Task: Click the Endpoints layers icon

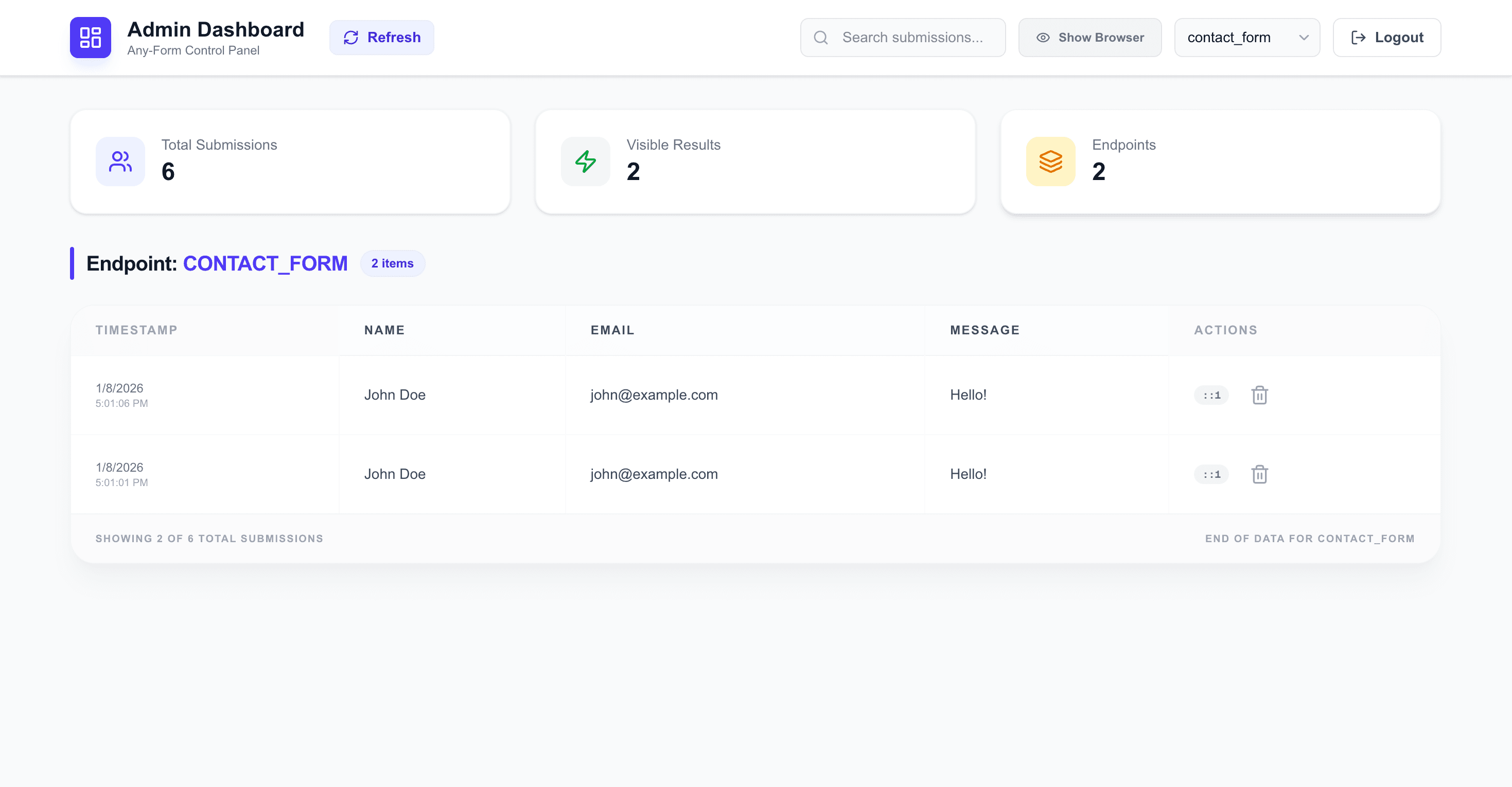Action: pyautogui.click(x=1051, y=162)
